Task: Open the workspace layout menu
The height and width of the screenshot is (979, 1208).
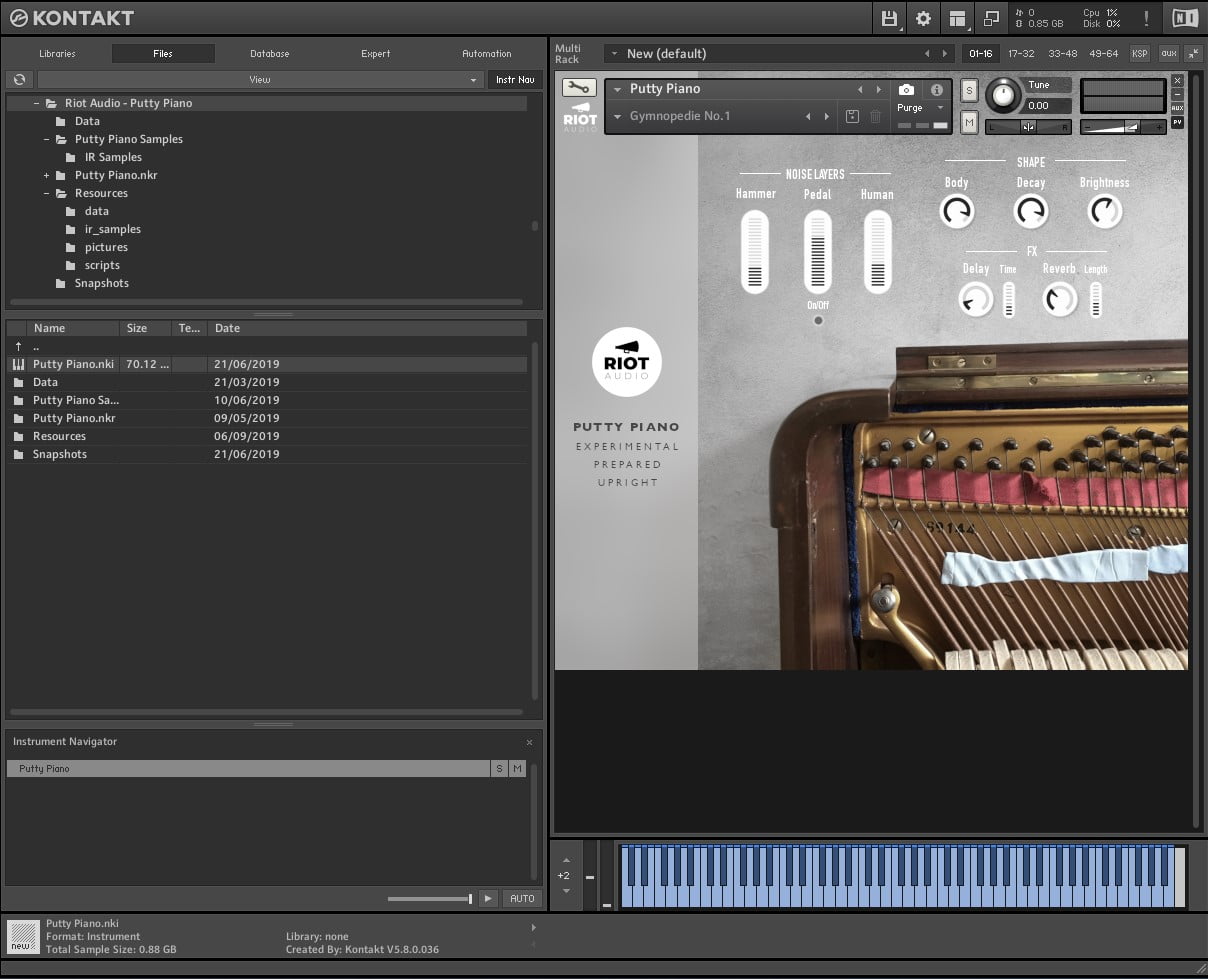Action: pyautogui.click(x=958, y=18)
